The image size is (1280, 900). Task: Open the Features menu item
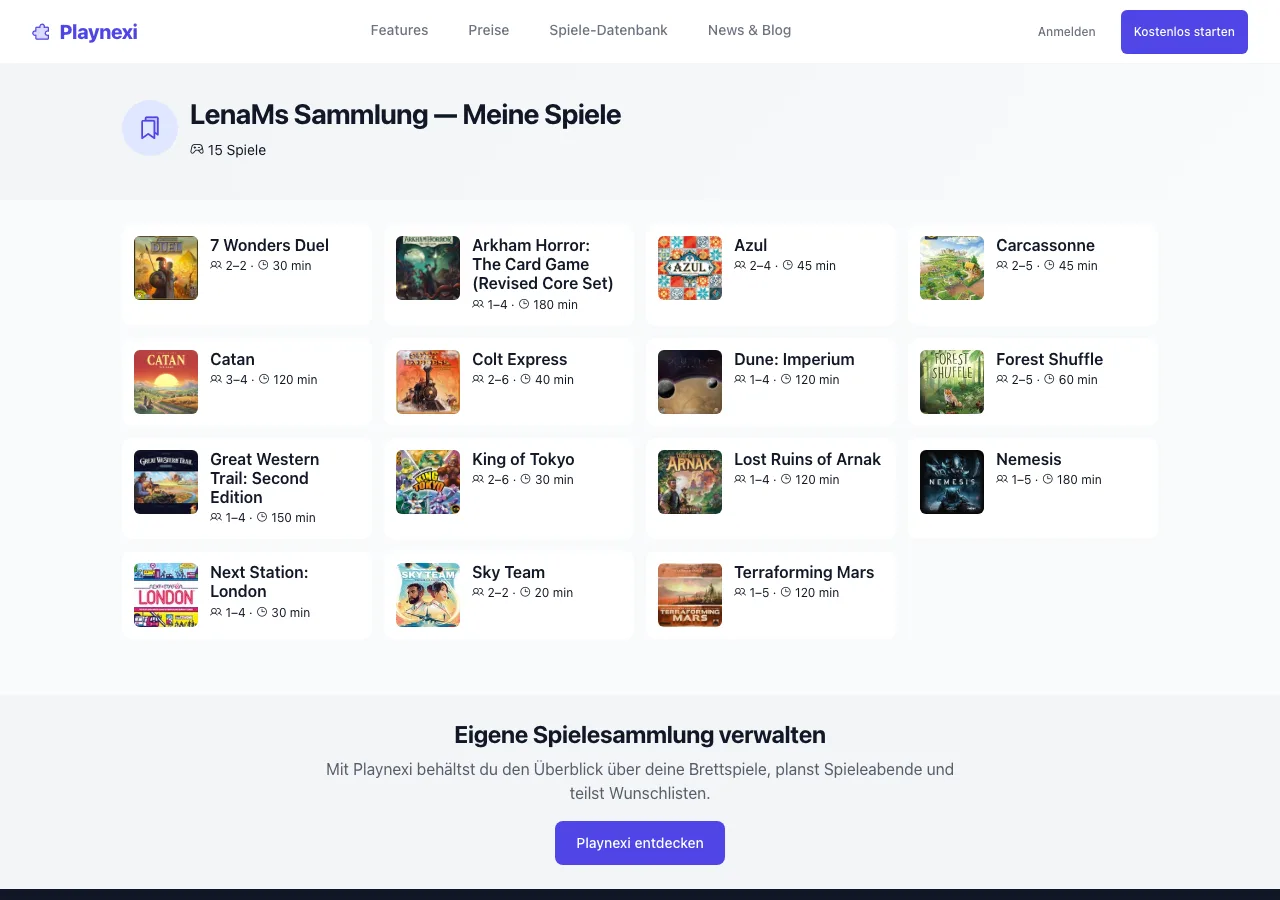(x=399, y=30)
